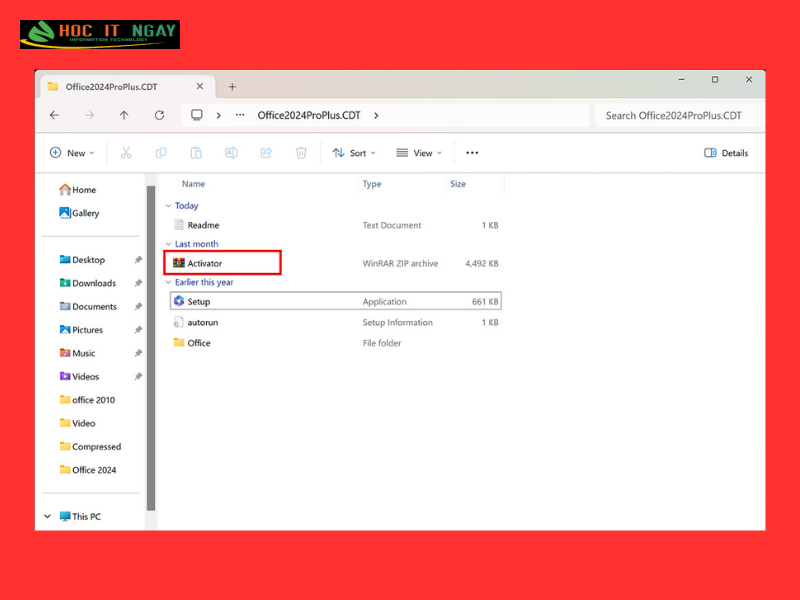The width and height of the screenshot is (800, 600).
Task: Open the Office 2024 folder in sidebar
Action: 88,470
